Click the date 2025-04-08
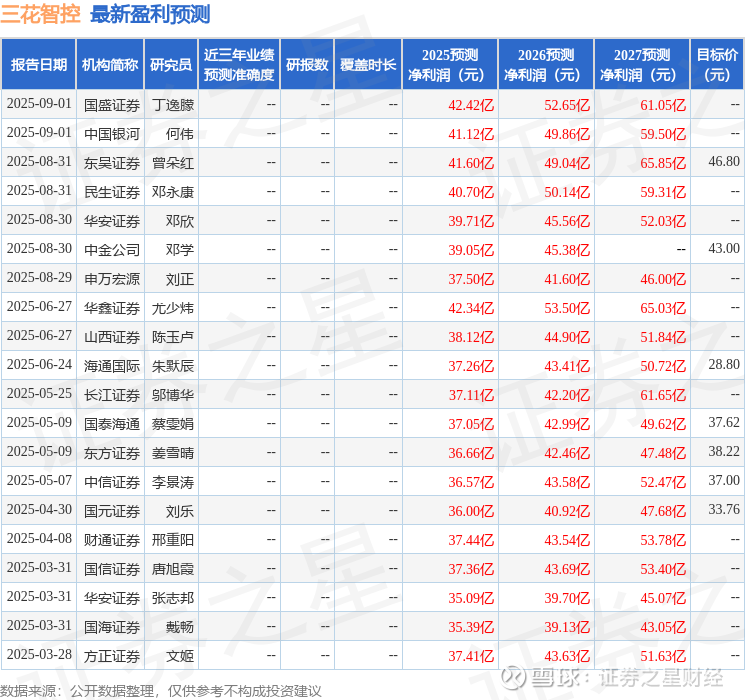This screenshot has width=745, height=700. point(39,538)
